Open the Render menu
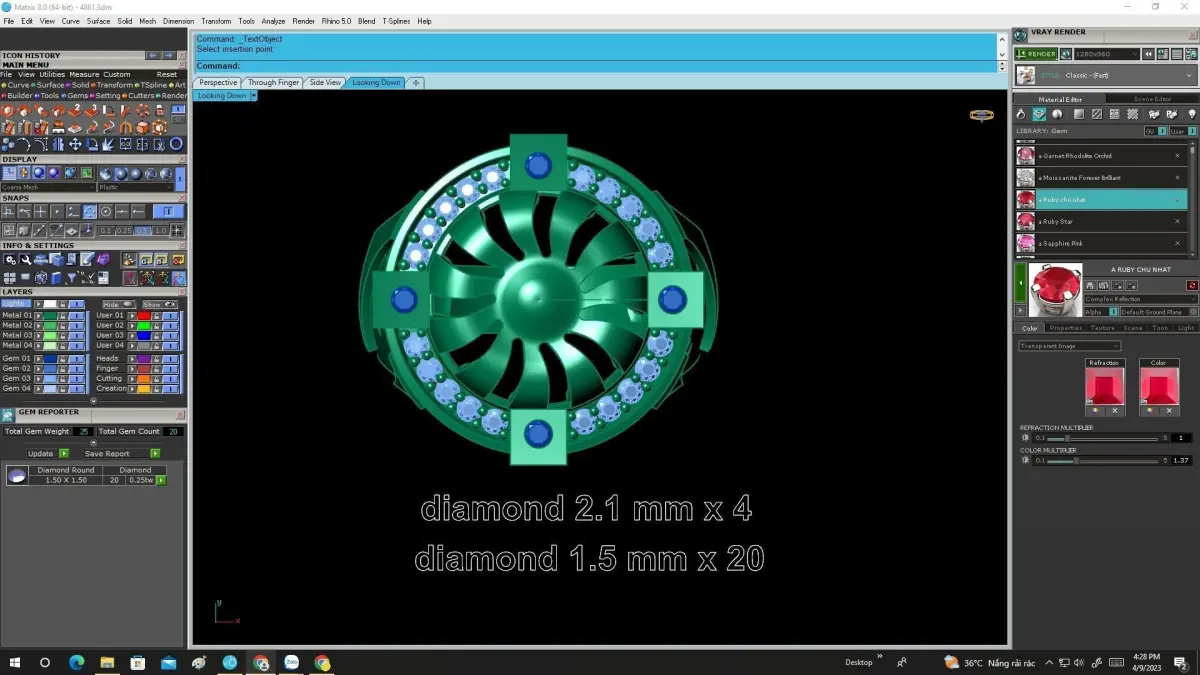This screenshot has width=1200, height=675. pos(303,21)
